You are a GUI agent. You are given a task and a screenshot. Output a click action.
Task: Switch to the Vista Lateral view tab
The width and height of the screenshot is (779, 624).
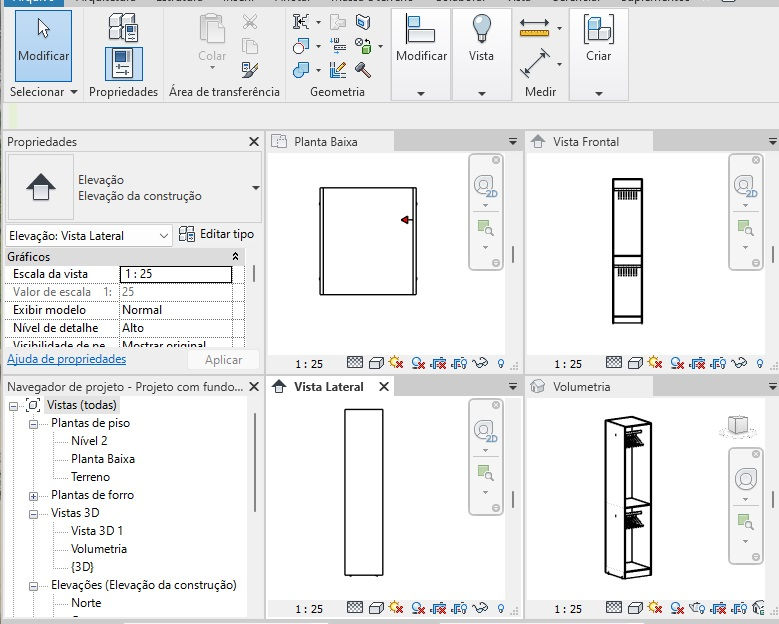click(x=328, y=387)
